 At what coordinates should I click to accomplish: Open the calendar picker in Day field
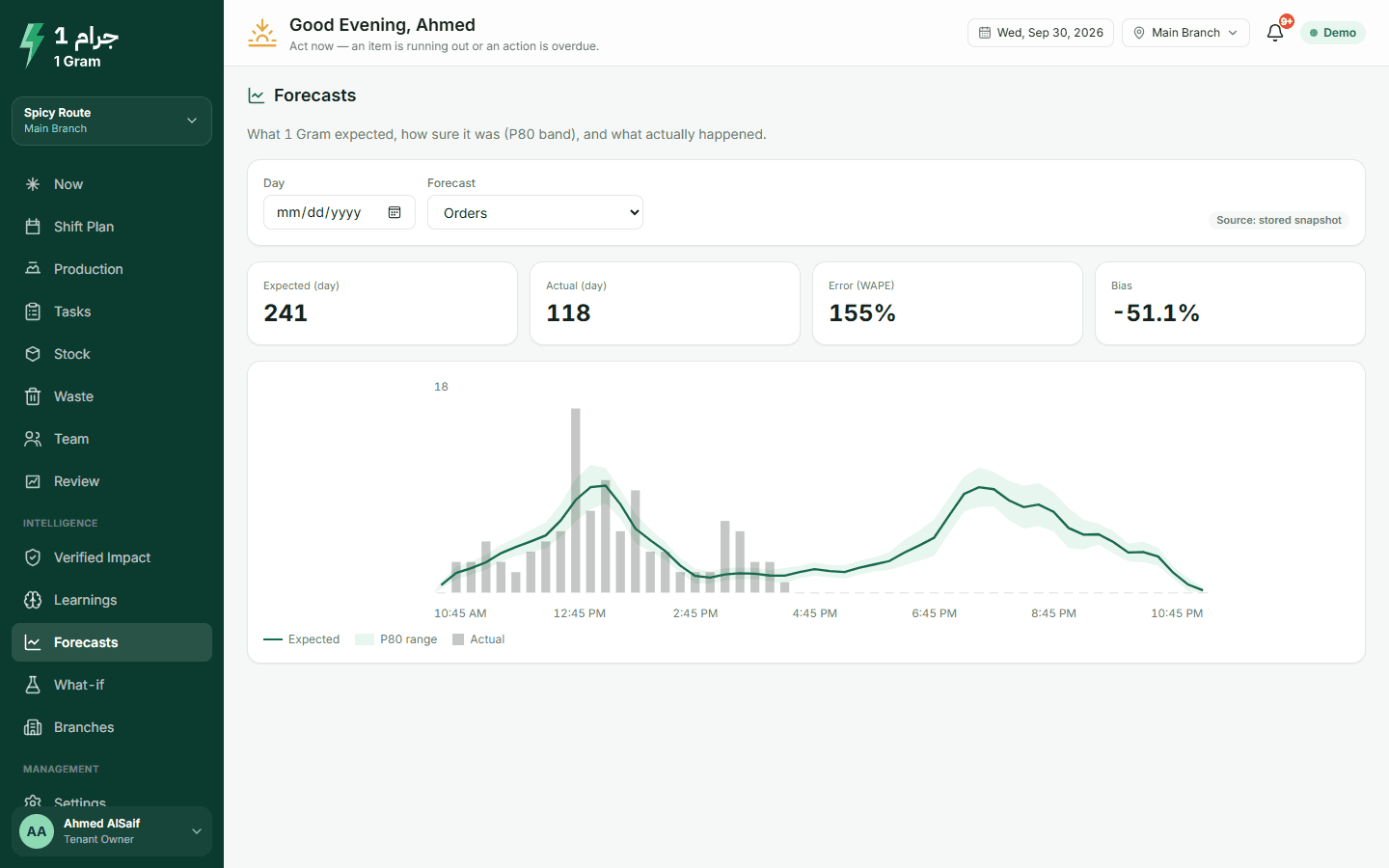395,212
